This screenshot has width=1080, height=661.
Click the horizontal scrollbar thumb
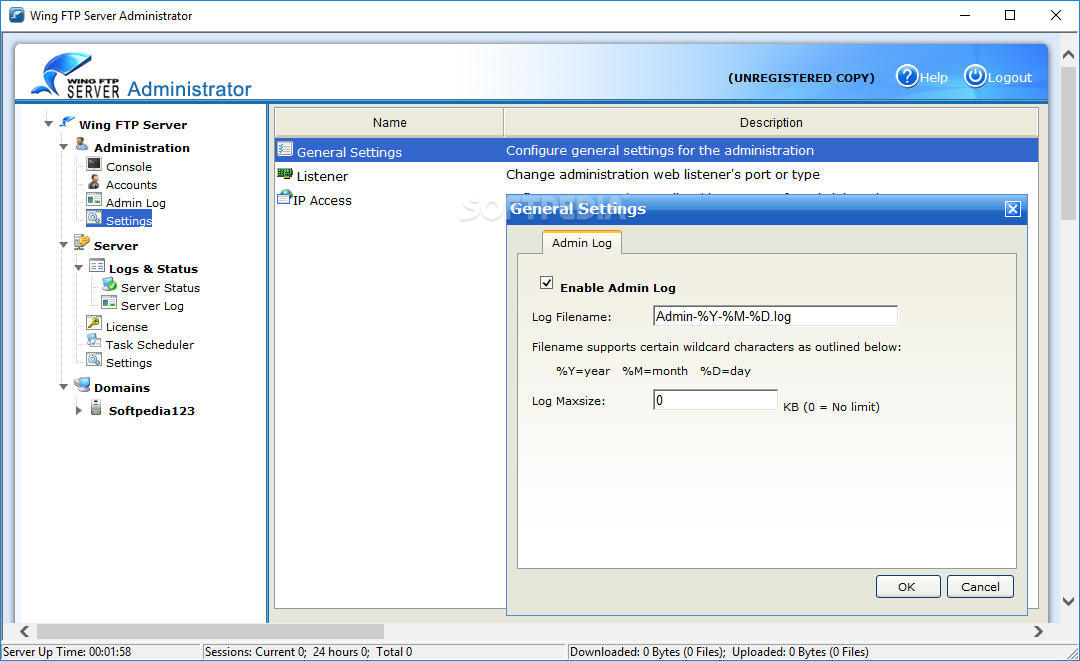[211, 631]
